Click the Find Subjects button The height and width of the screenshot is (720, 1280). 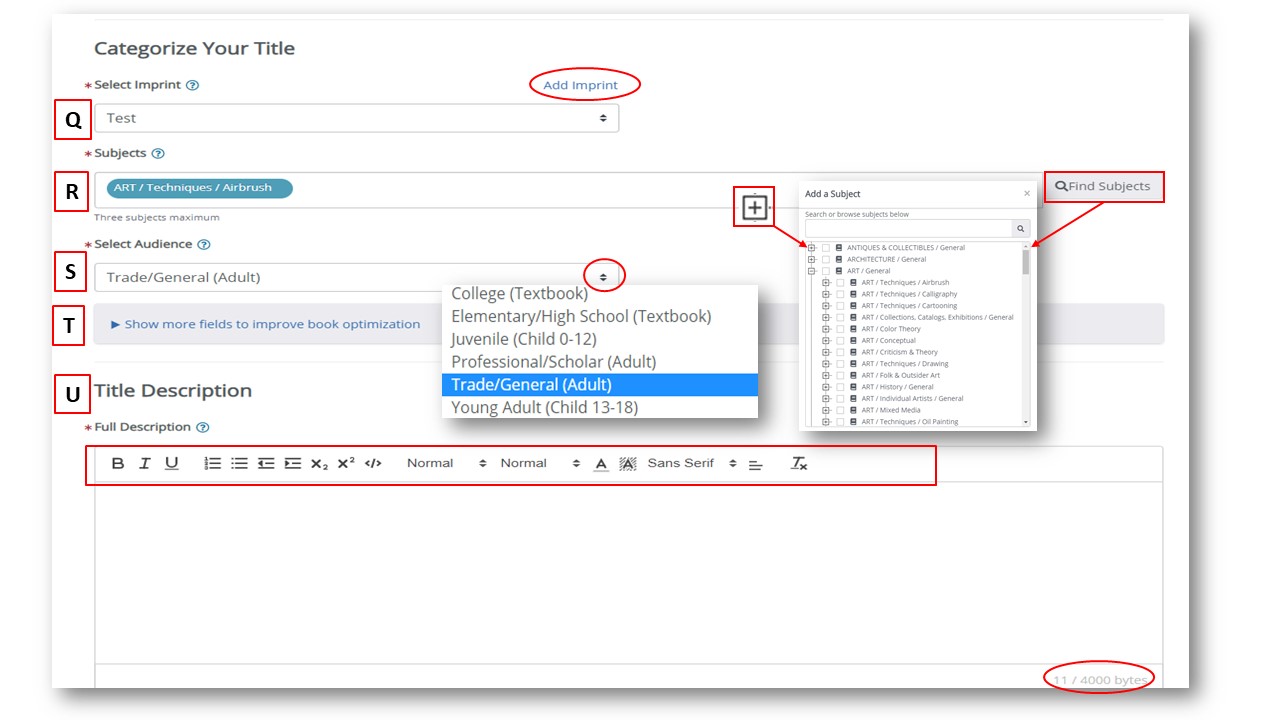pos(1104,186)
